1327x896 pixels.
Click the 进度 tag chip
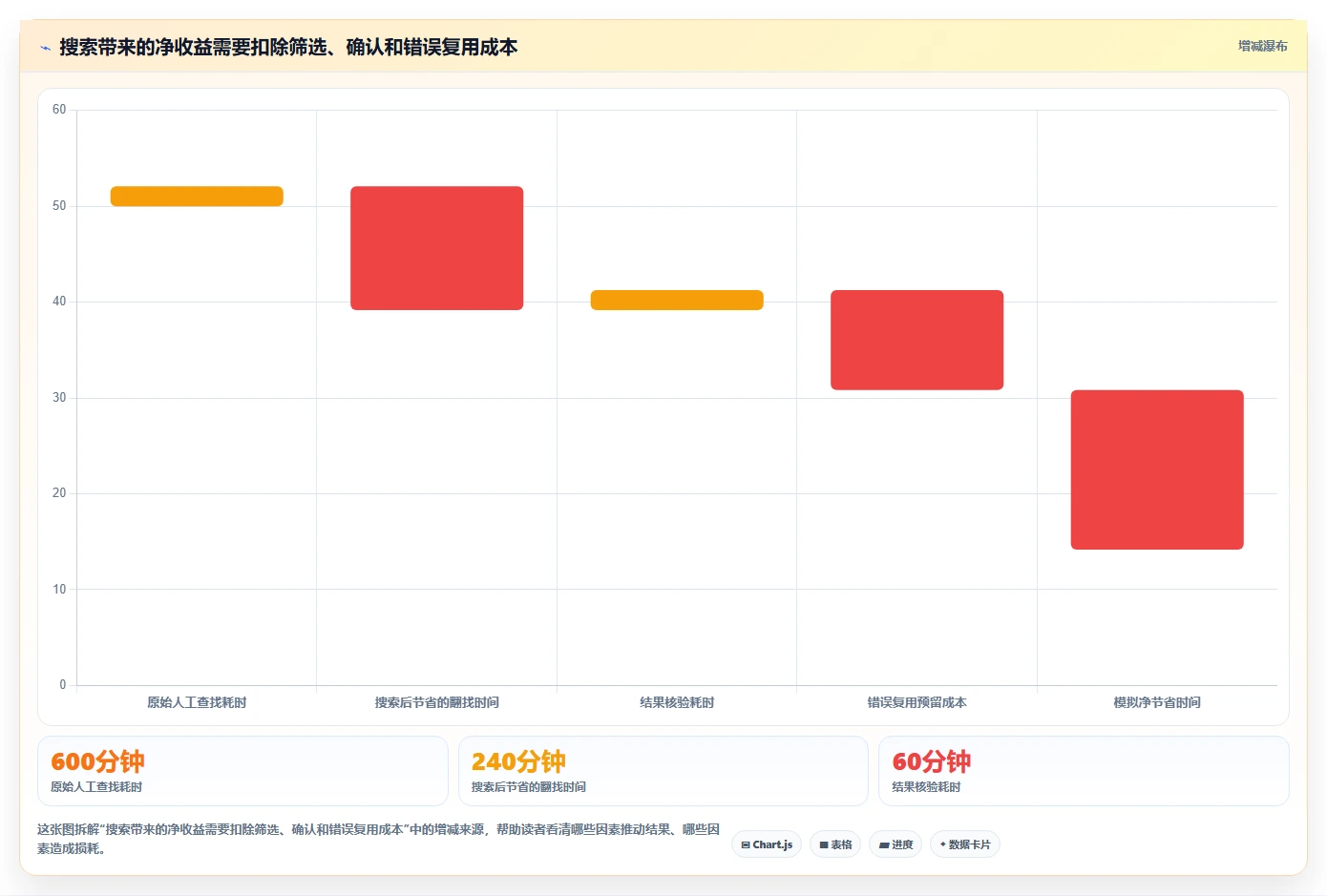click(895, 844)
